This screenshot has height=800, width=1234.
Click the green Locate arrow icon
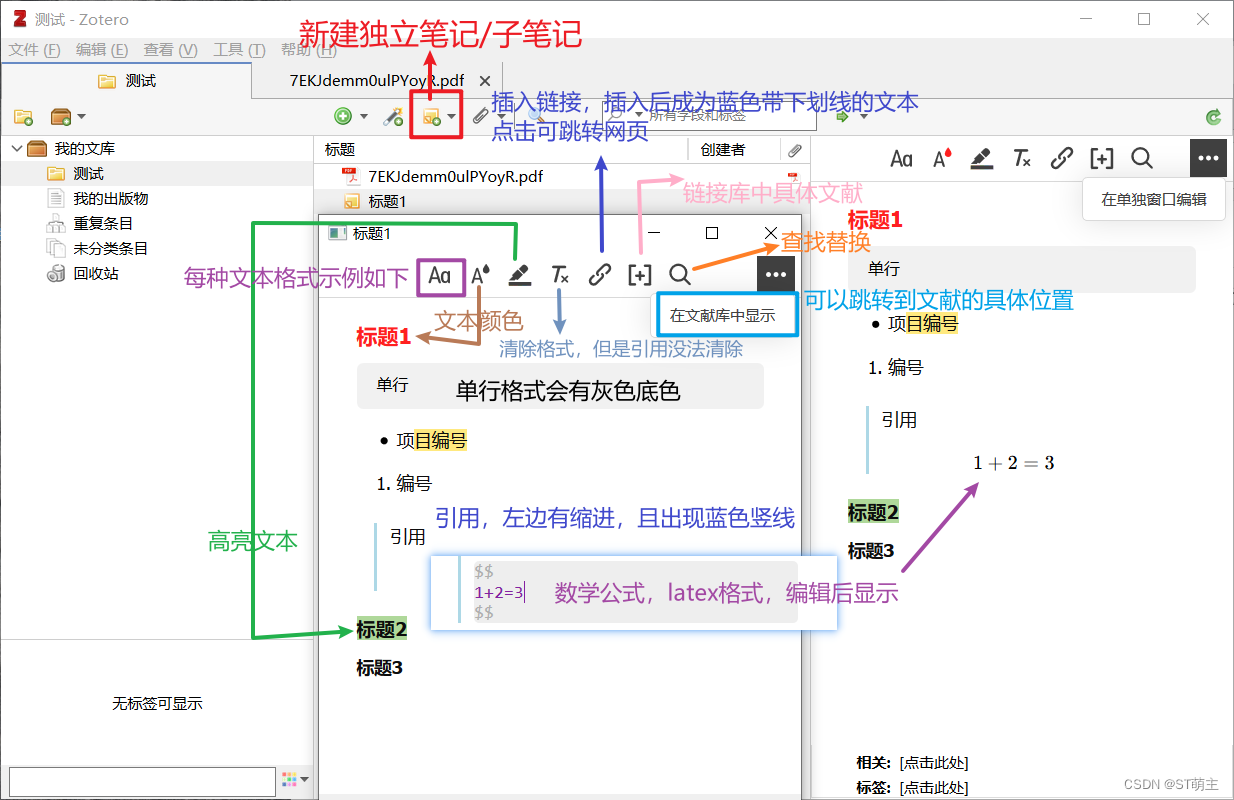point(842,117)
